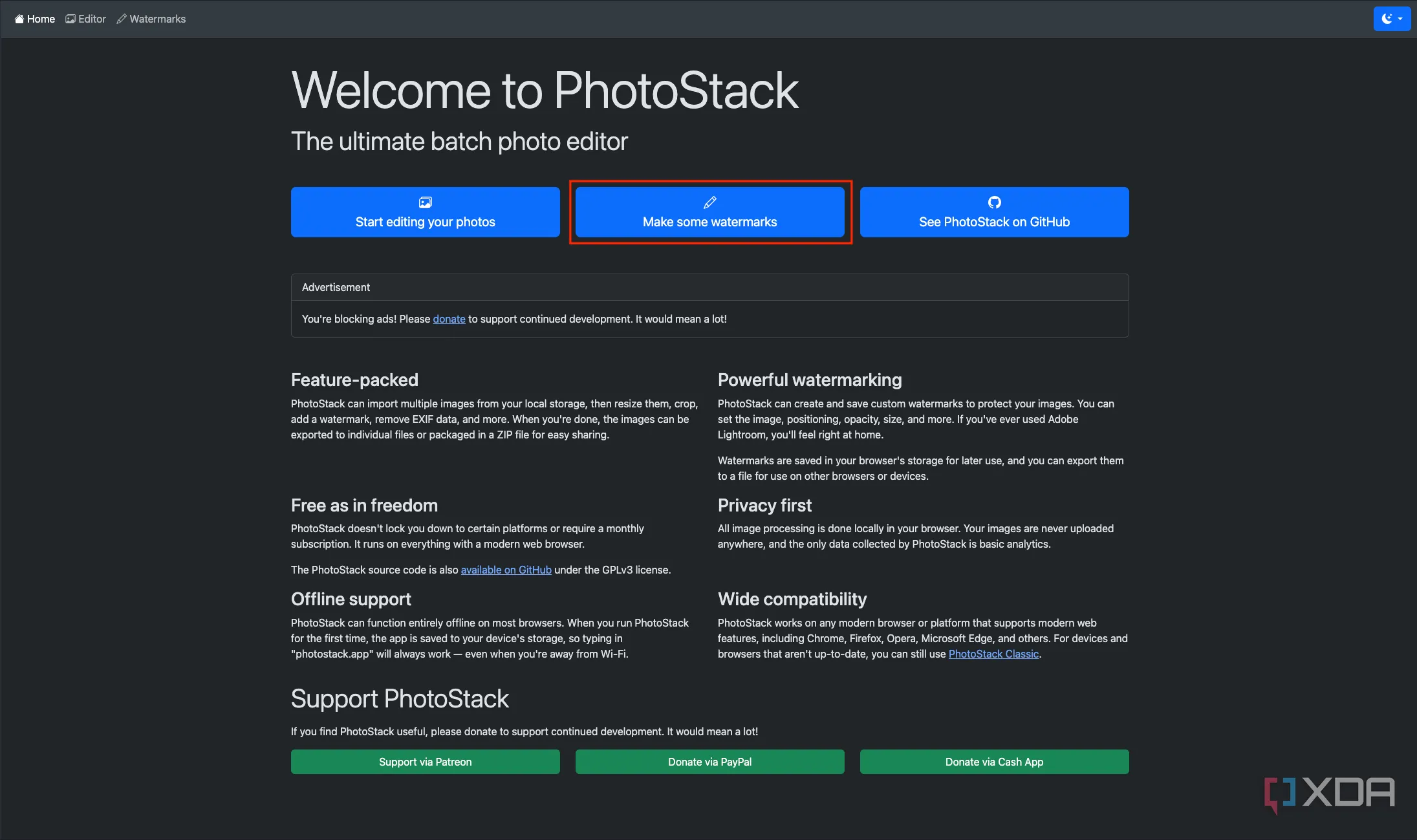Click the Wide compatibility heading

[x=792, y=599]
